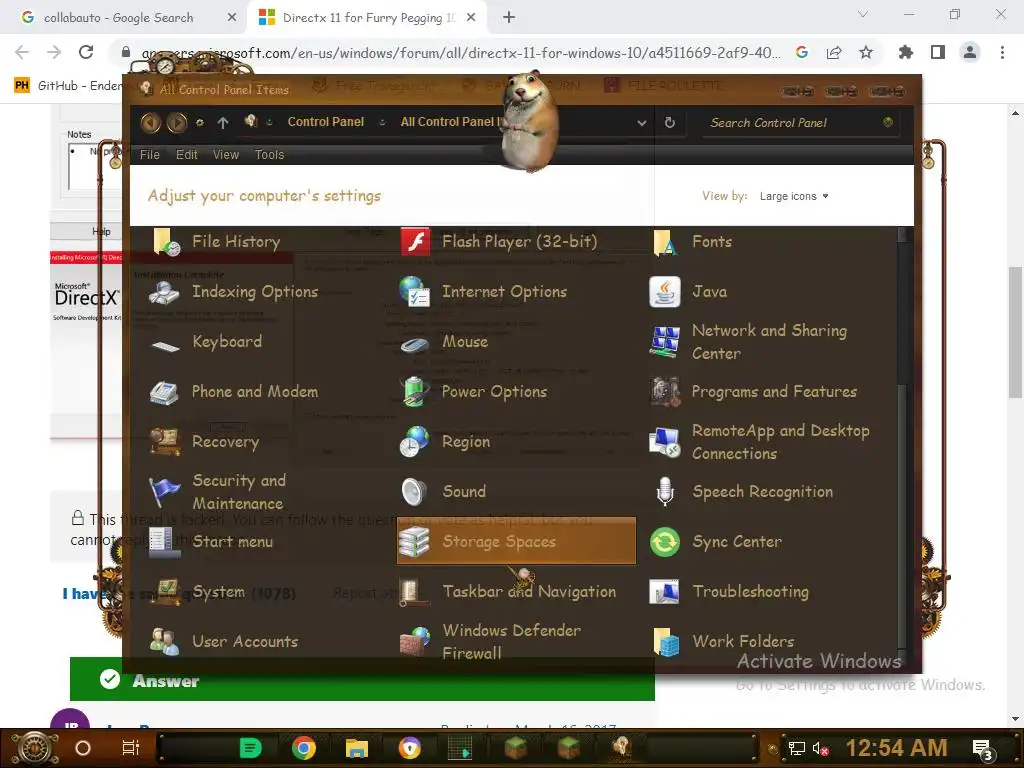
Task: Click the Control Panel back button
Action: coord(151,122)
